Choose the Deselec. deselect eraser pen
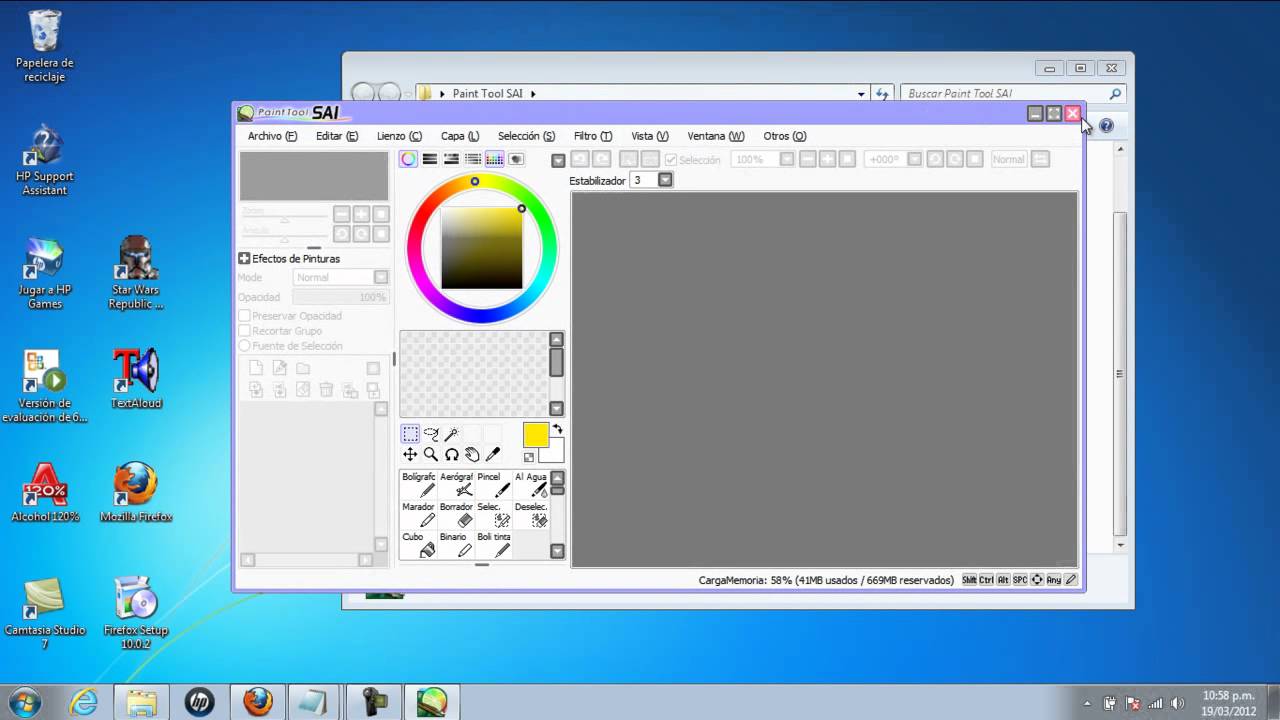Screen dimensions: 1280x720 pos(531,514)
